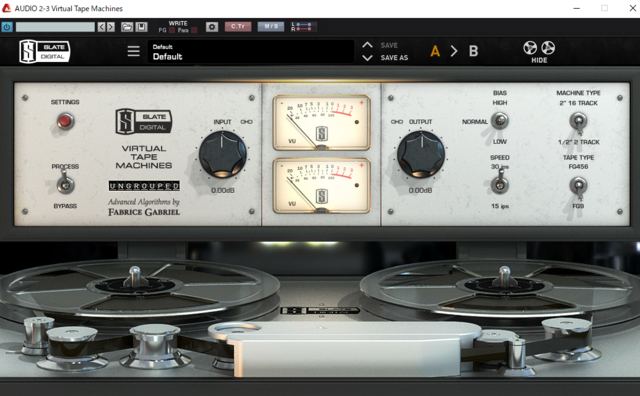Viewport: 640px width, 396px height.
Task: Copy A to B with arrow
Action: click(x=454, y=51)
